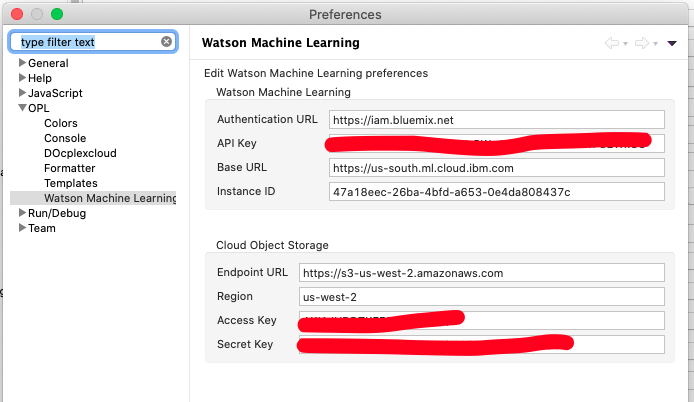Click 'Edit Watson Machine Learning preferences' text
The height and width of the screenshot is (402, 694).
[x=316, y=73]
